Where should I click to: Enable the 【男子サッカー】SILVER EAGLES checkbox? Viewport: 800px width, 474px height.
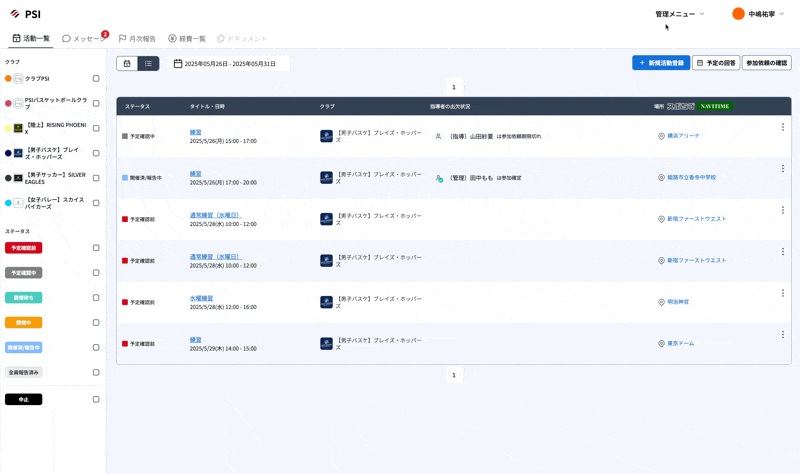tap(96, 178)
